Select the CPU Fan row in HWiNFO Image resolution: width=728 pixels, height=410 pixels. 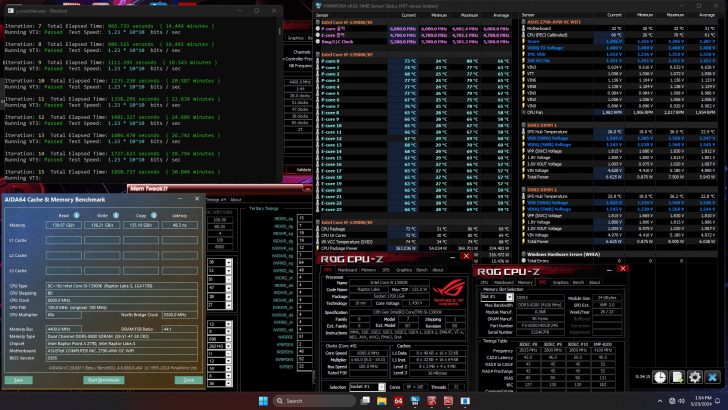click(619, 112)
